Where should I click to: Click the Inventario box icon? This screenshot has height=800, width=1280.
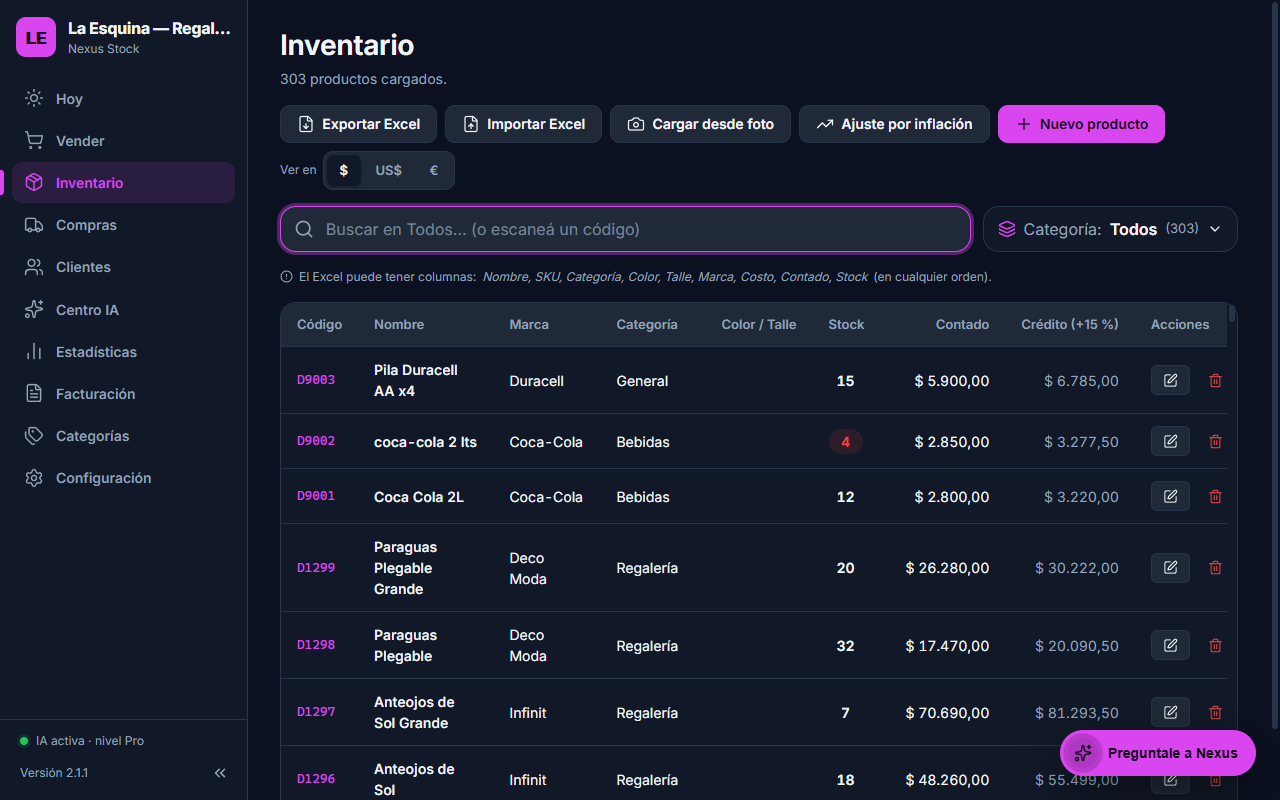[x=34, y=183]
